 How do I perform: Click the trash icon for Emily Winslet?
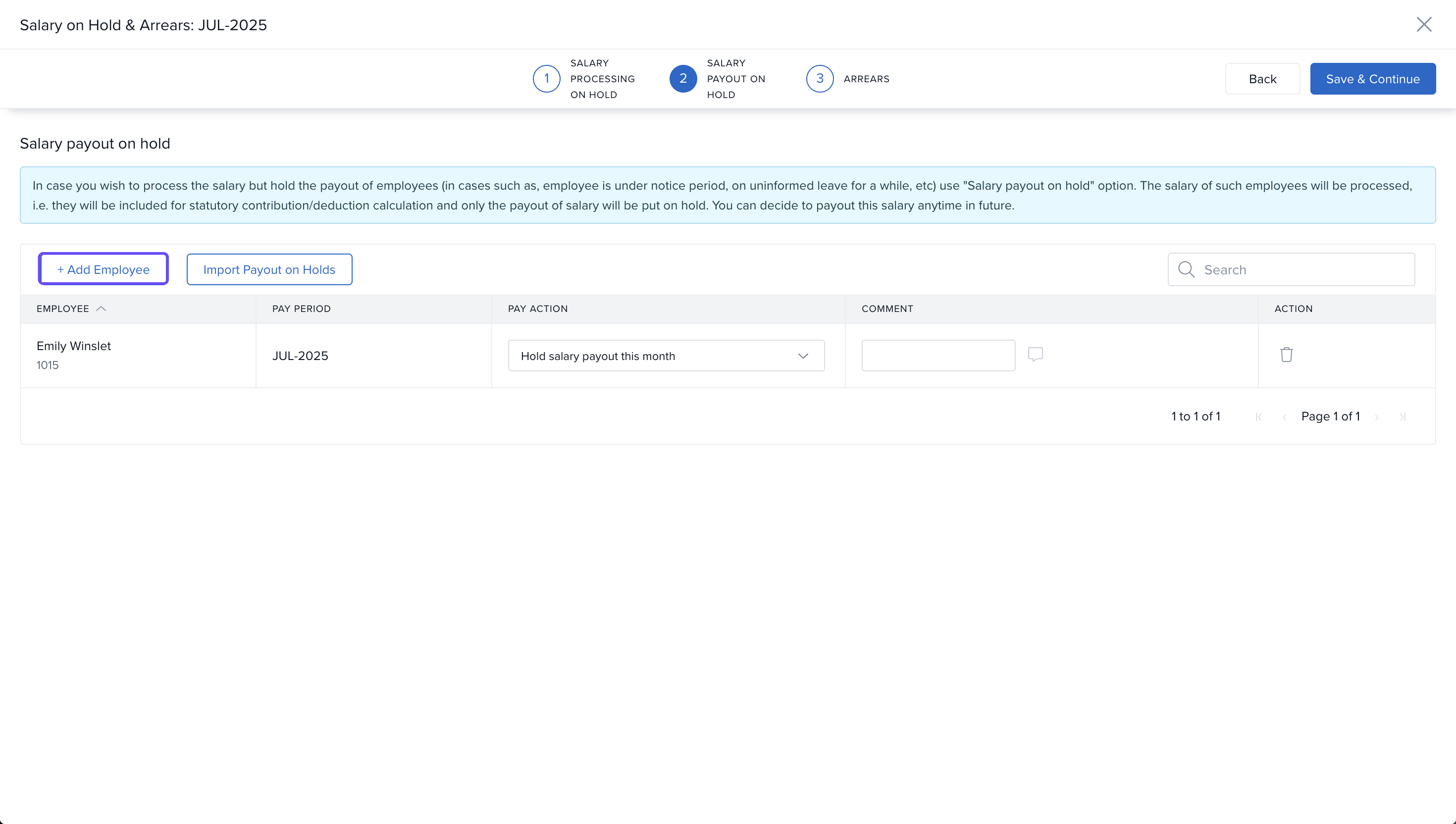[x=1286, y=355]
